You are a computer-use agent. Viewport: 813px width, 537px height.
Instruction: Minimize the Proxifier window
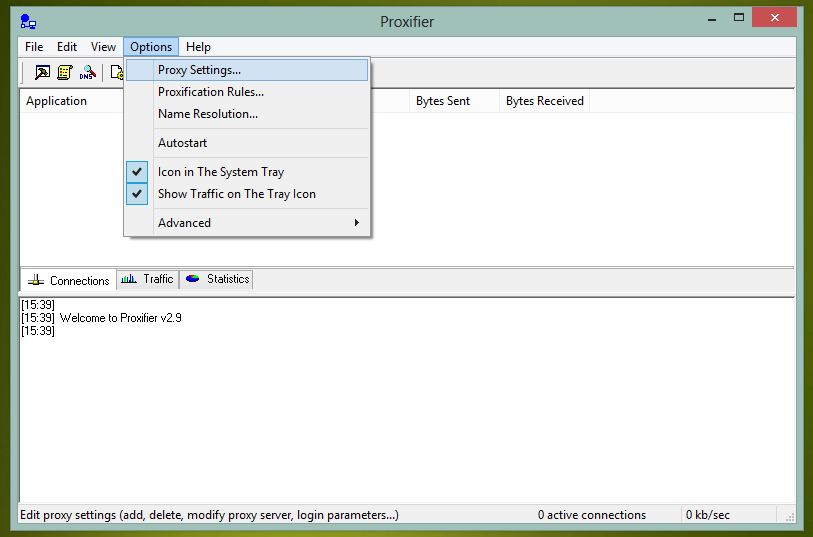tap(712, 19)
